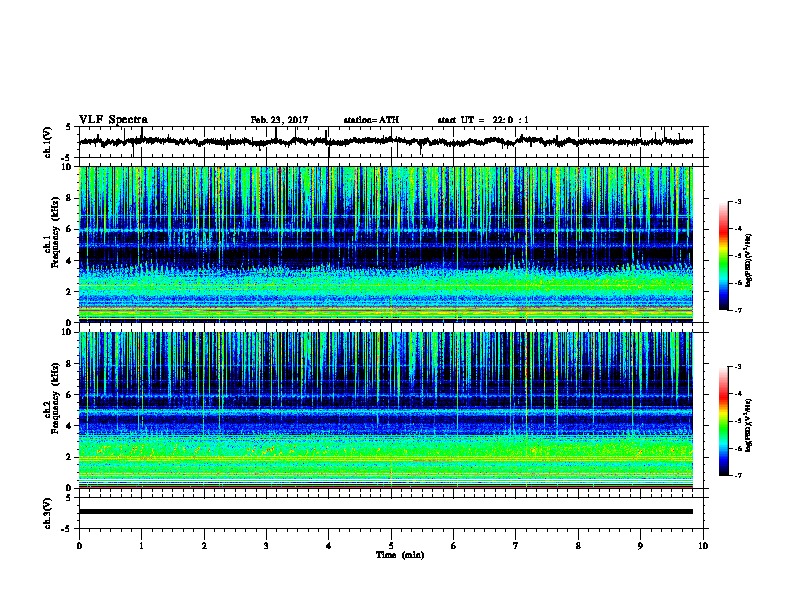Click the "2" kHz tick on ch.2 spectrogram
Screen dimensions: 792x612
point(70,457)
